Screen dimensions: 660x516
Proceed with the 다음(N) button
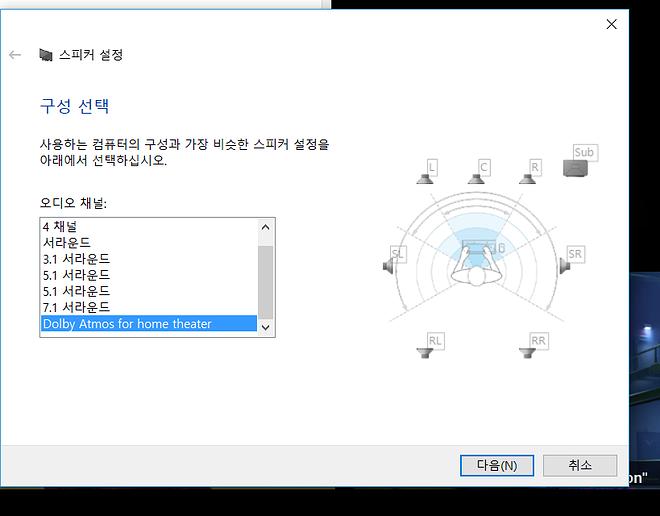click(497, 465)
